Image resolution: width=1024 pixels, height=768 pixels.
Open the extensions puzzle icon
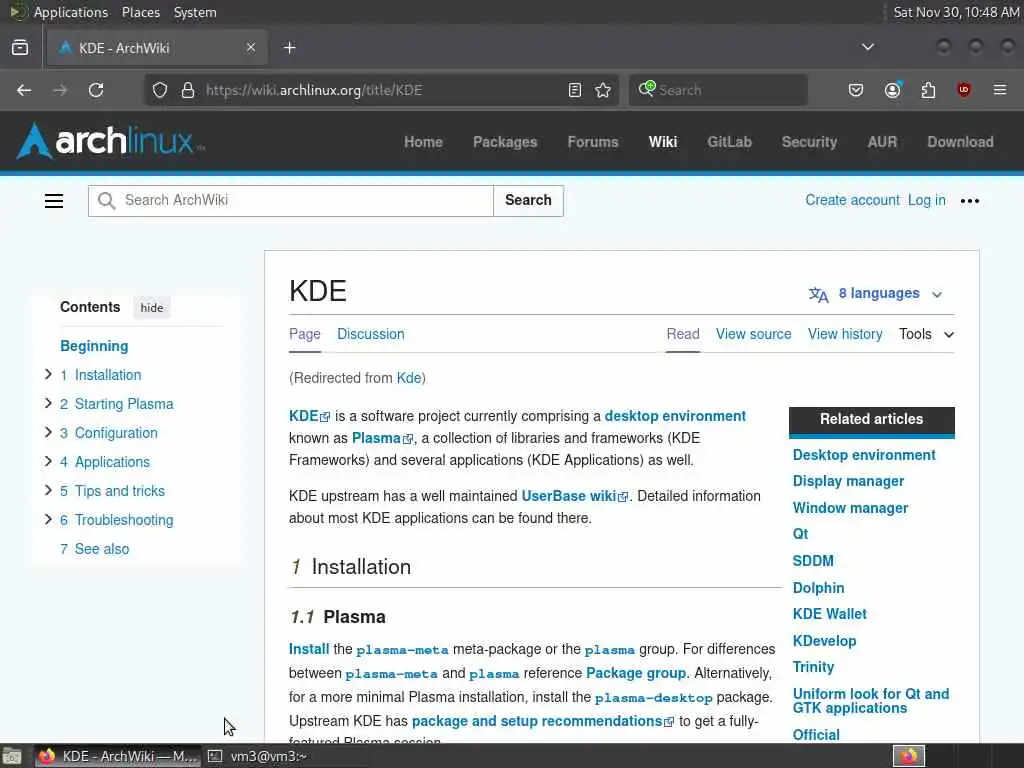928,90
